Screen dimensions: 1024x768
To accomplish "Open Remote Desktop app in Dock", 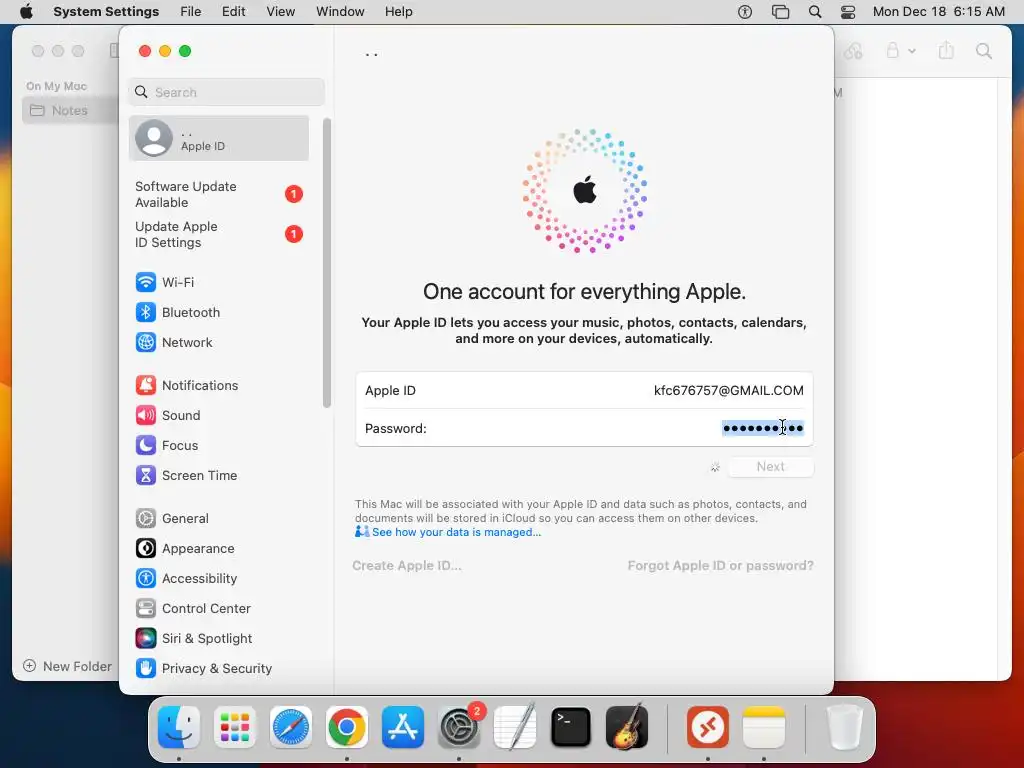I will [708, 727].
